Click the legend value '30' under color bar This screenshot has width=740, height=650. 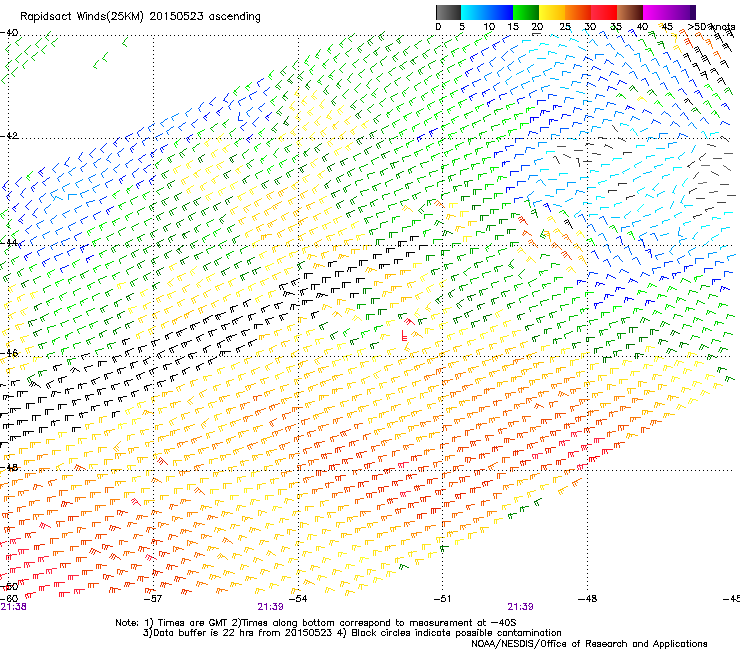pos(590,26)
